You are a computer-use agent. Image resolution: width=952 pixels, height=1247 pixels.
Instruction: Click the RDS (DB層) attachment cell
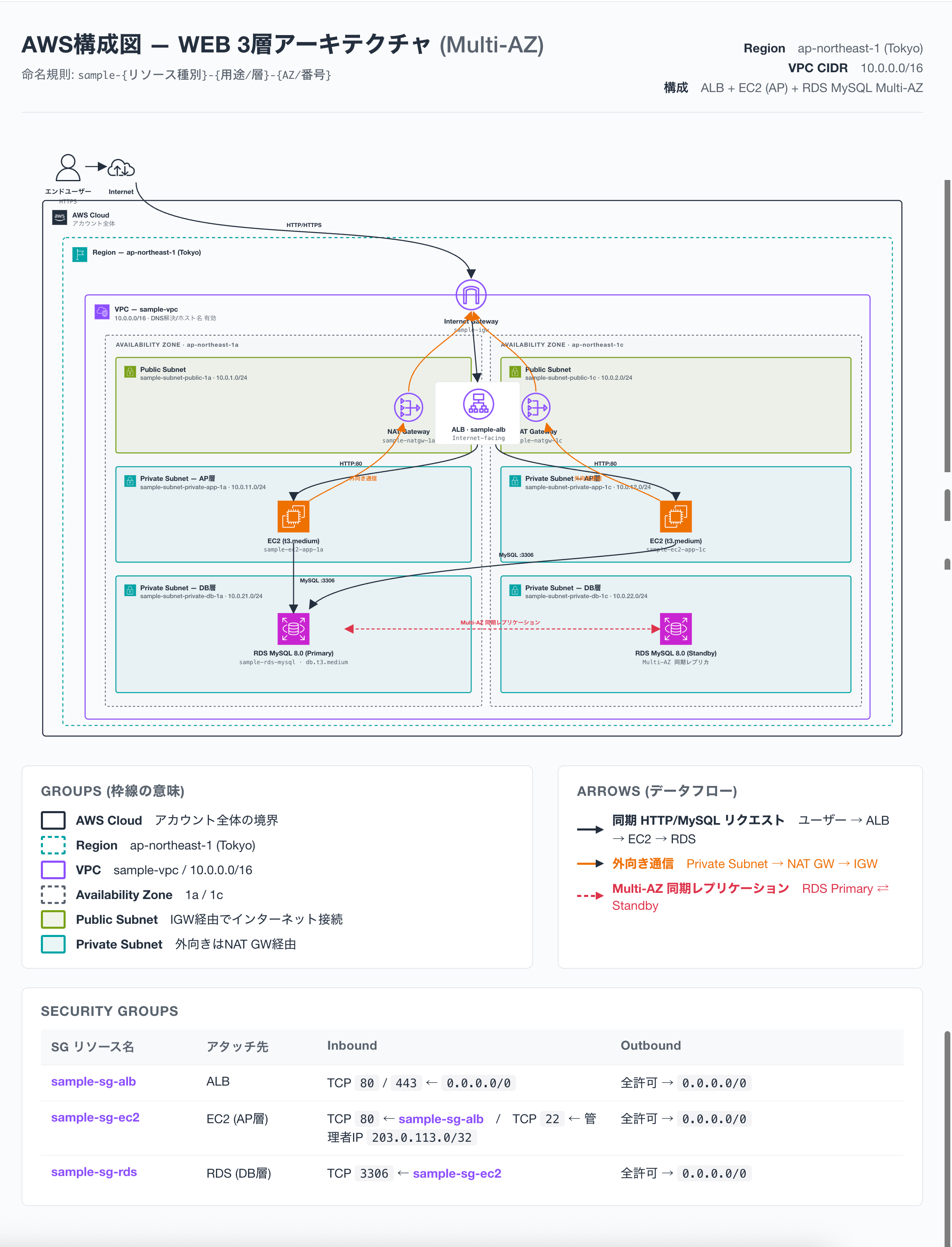tap(239, 1173)
